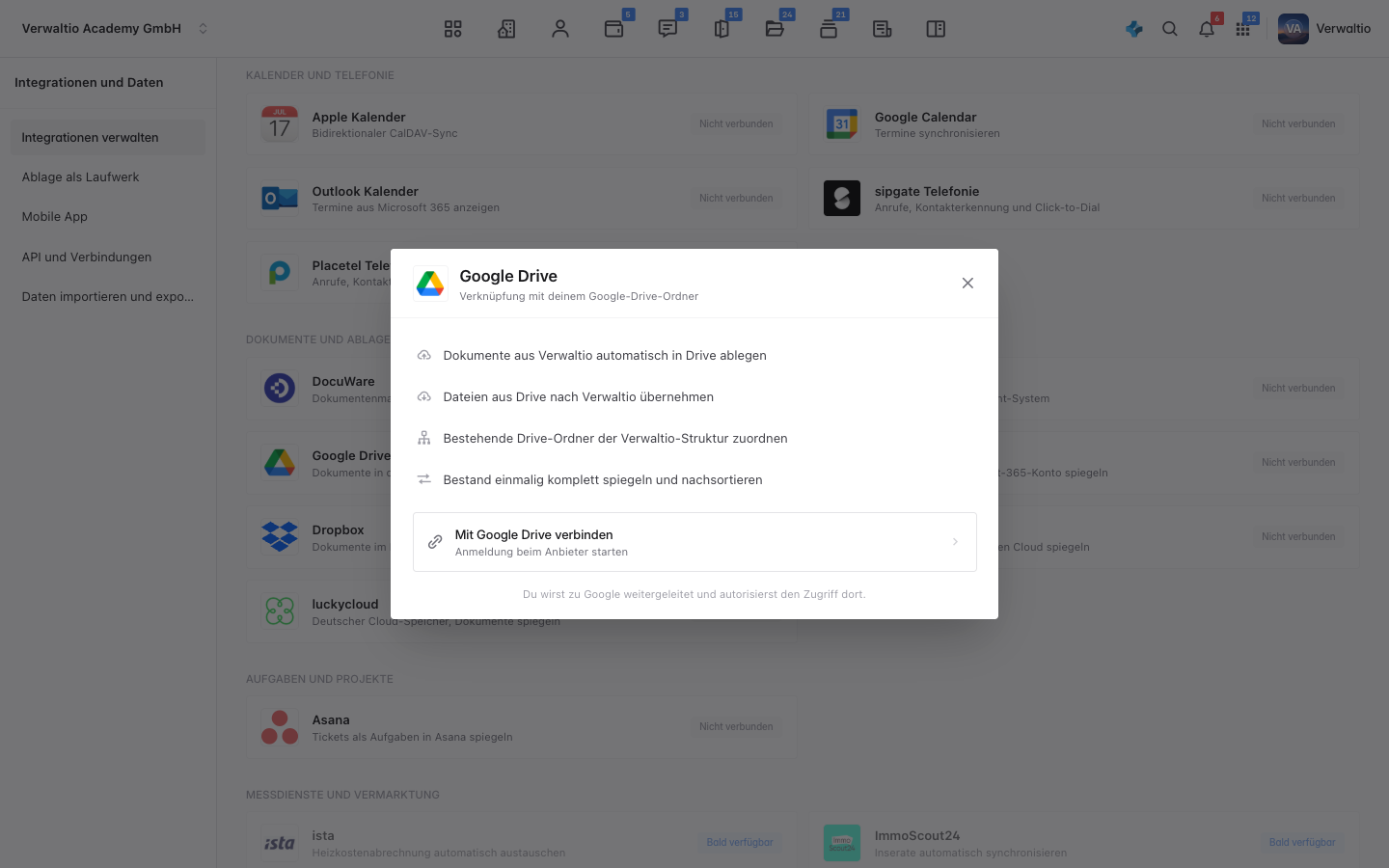The width and height of the screenshot is (1389, 868).
Task: Click the VA user avatar
Action: click(x=1294, y=29)
